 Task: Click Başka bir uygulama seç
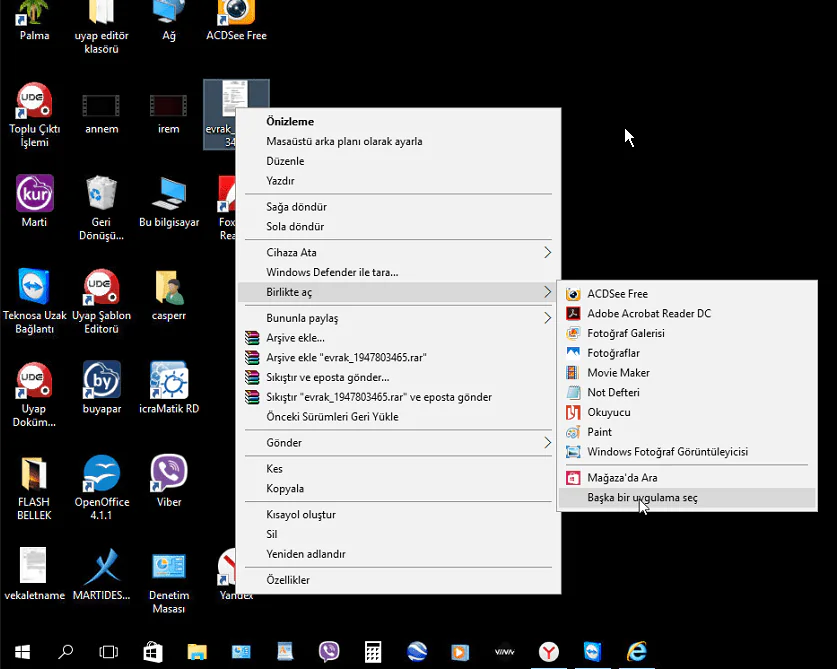642,498
